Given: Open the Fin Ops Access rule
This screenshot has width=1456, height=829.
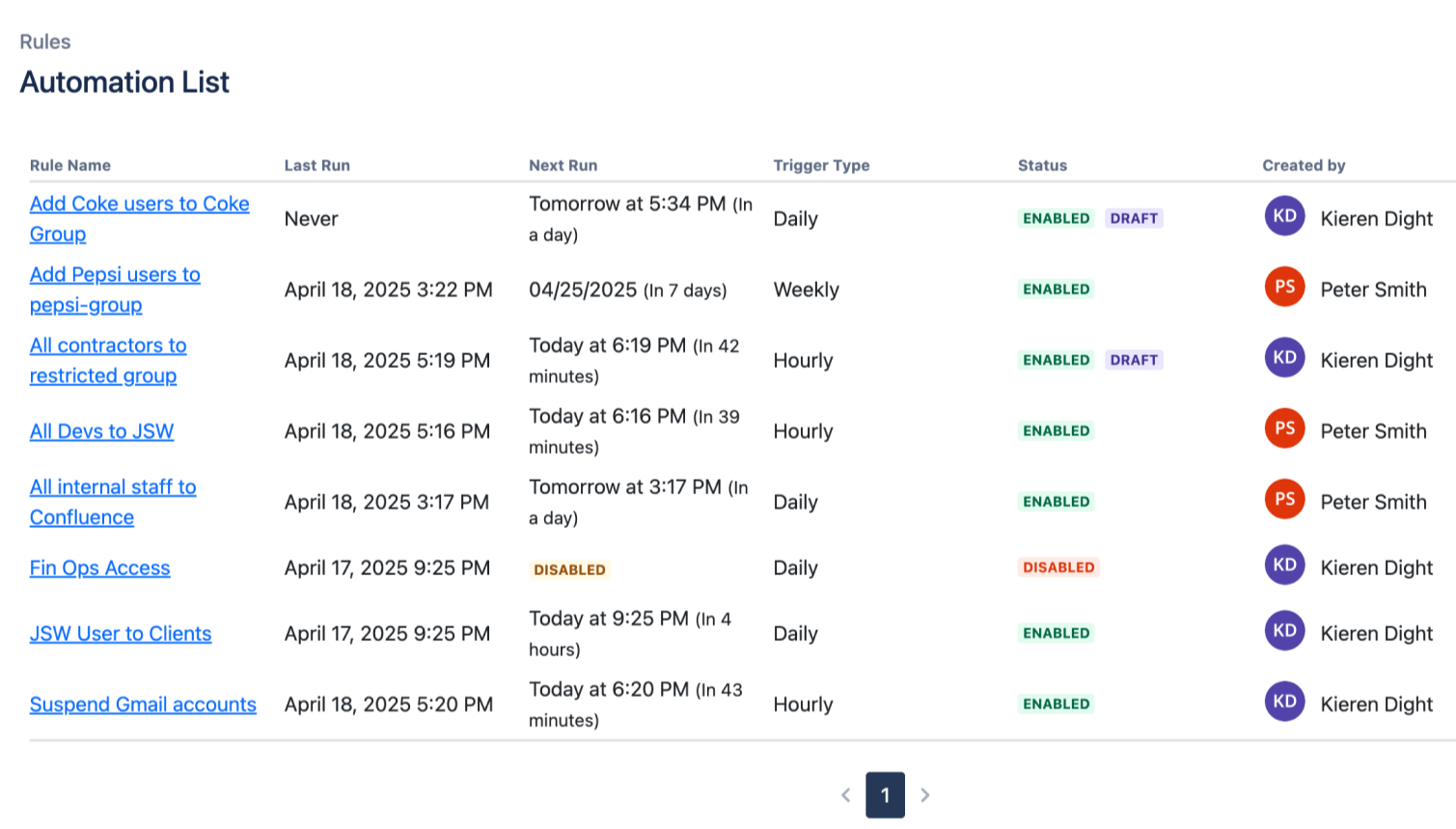Looking at the screenshot, I should [x=99, y=568].
